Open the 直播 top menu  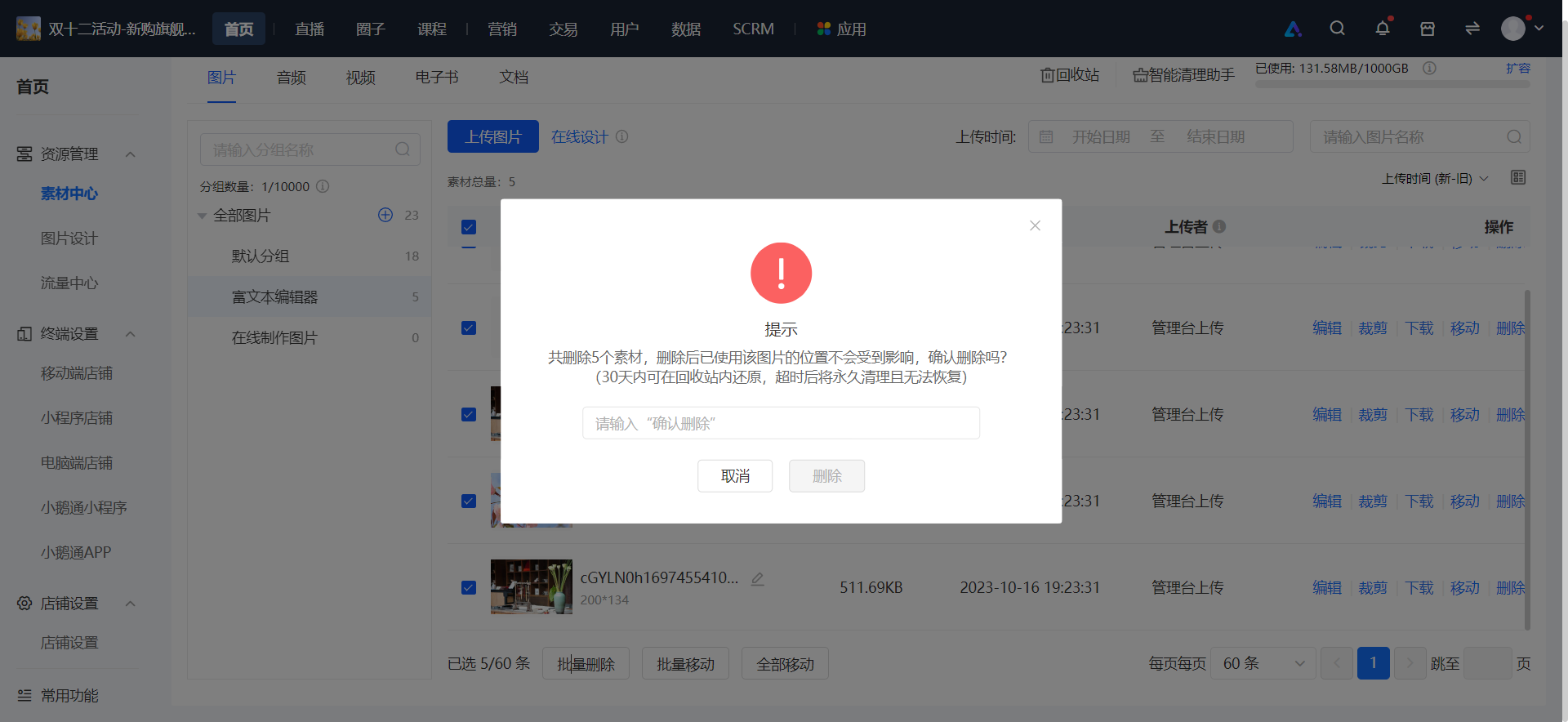point(310,29)
